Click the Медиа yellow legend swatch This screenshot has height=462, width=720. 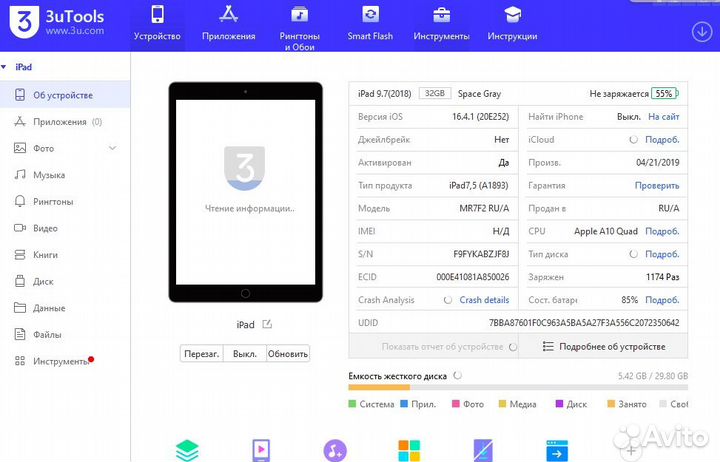point(502,404)
